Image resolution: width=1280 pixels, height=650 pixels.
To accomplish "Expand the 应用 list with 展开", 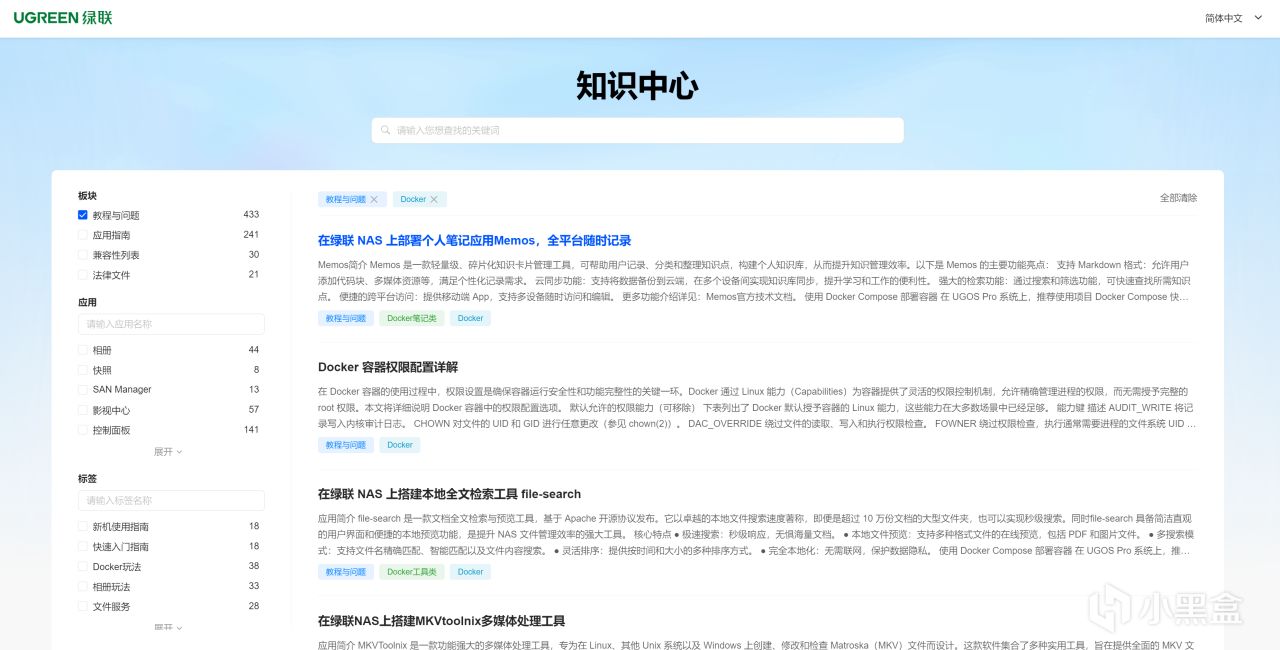I will pyautogui.click(x=168, y=452).
